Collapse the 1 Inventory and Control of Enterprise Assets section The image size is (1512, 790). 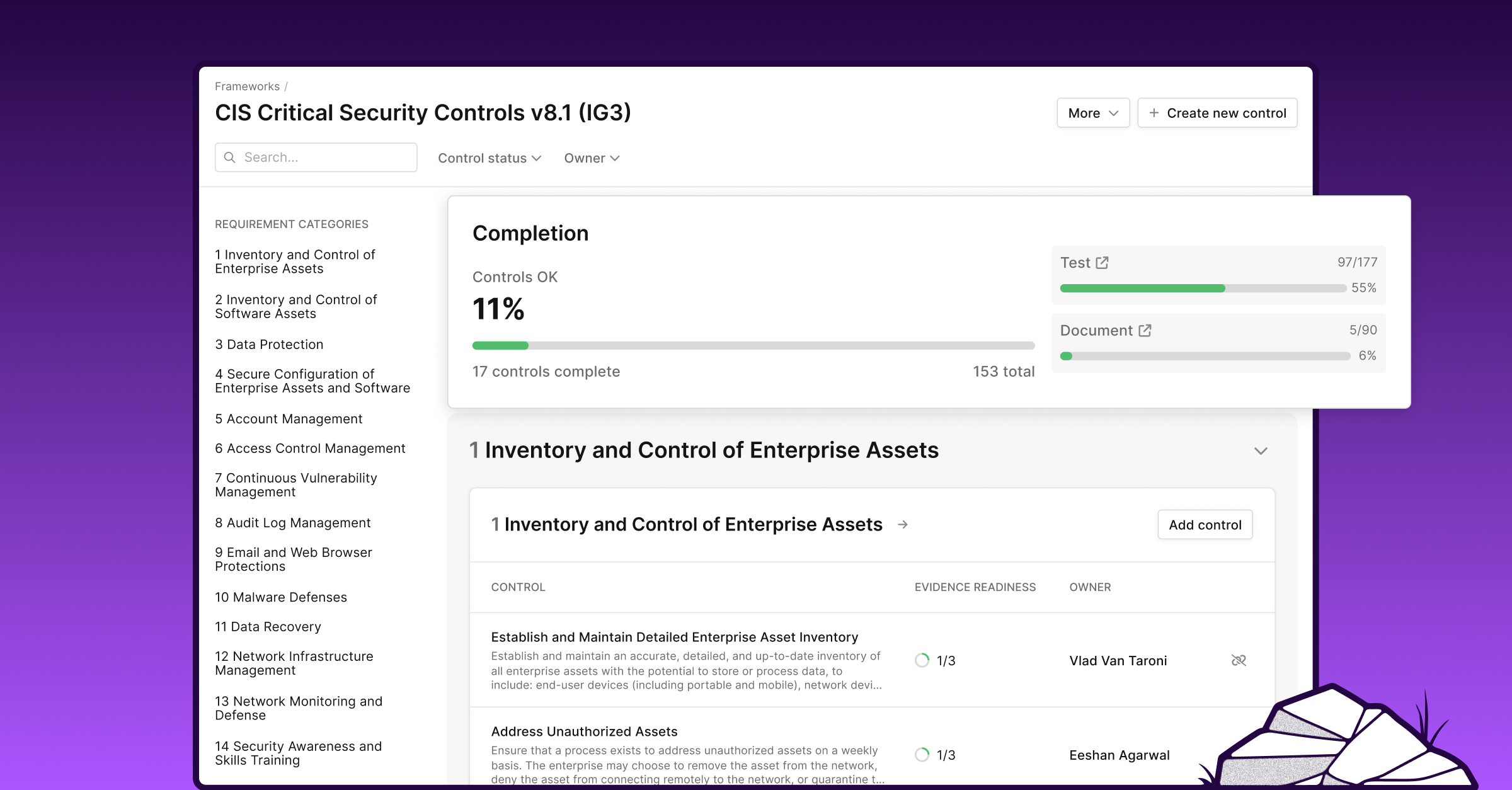tap(1261, 450)
